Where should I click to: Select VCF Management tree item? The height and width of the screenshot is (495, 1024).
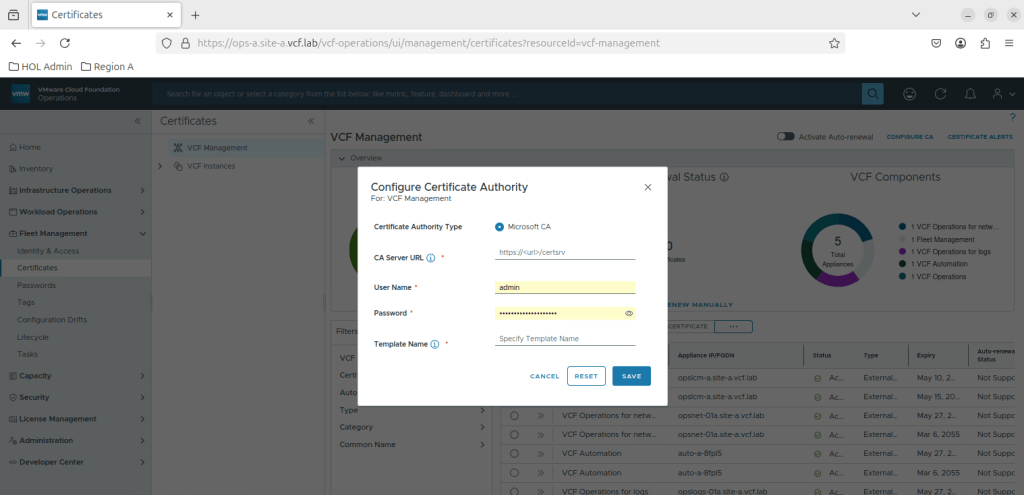(x=217, y=148)
